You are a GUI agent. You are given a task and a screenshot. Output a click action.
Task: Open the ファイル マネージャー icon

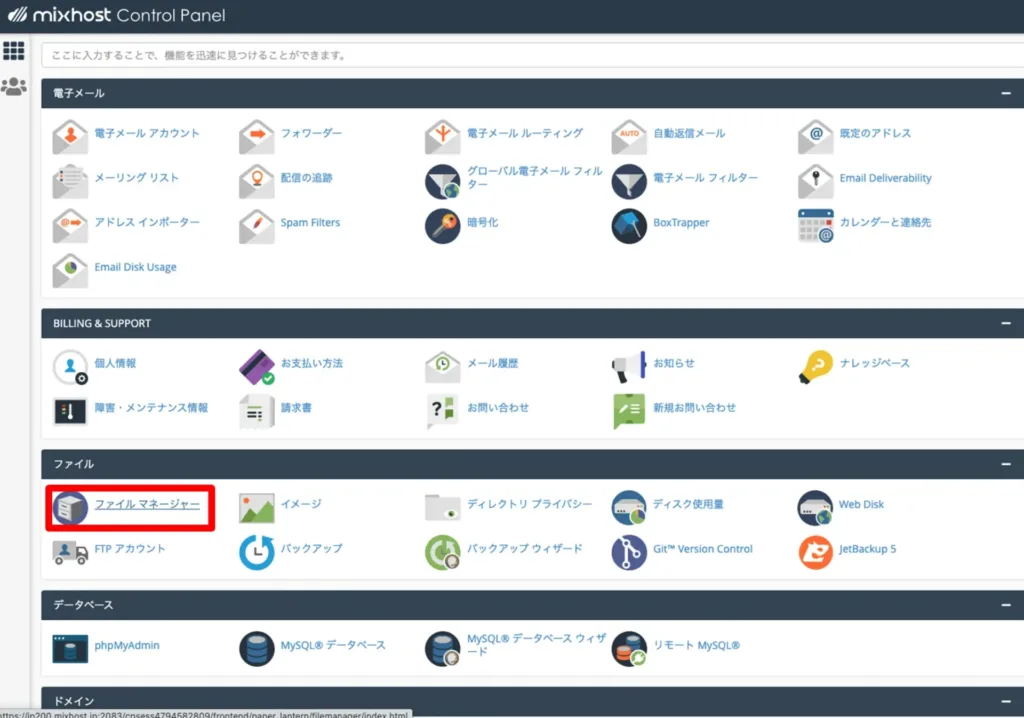tap(70, 508)
